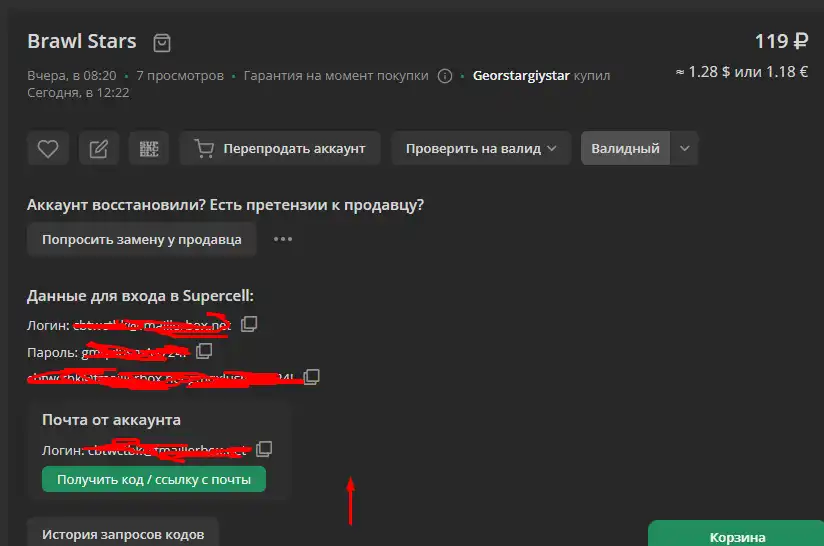Click the Вчера, в 08:20 timestamp
This screenshot has width=824, height=546.
[x=72, y=76]
